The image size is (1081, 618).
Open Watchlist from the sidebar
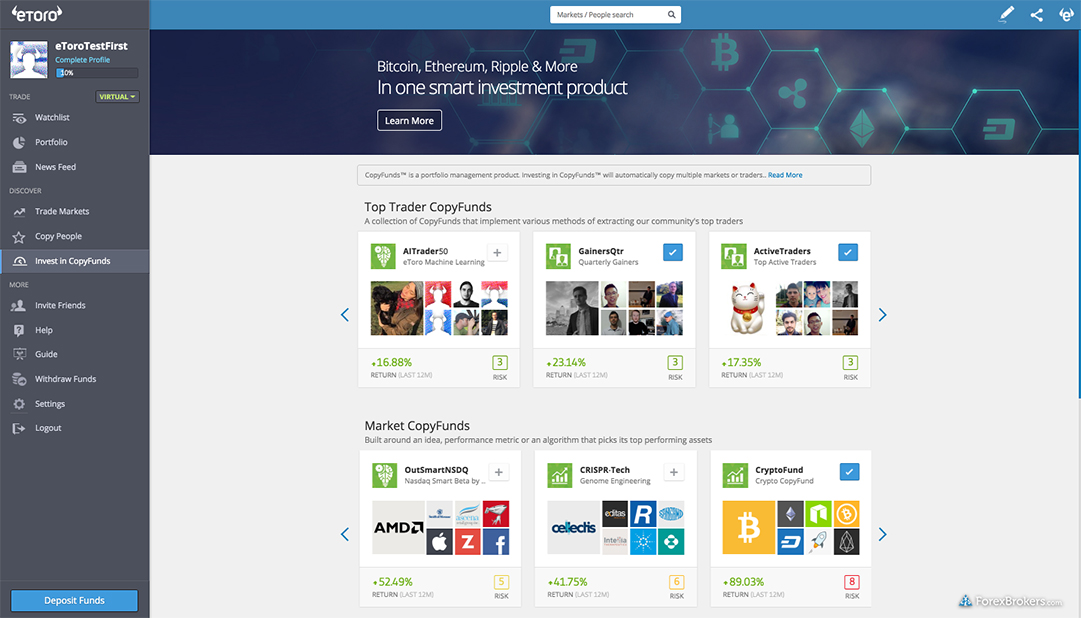74,118
